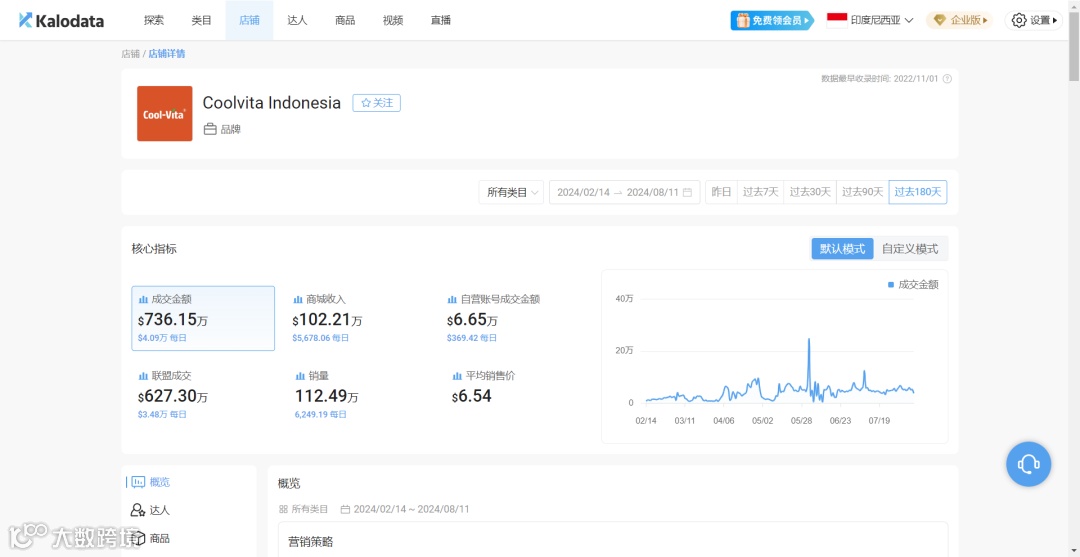Click the bar chart icon beside 销量
The width and height of the screenshot is (1080, 557).
click(300, 376)
